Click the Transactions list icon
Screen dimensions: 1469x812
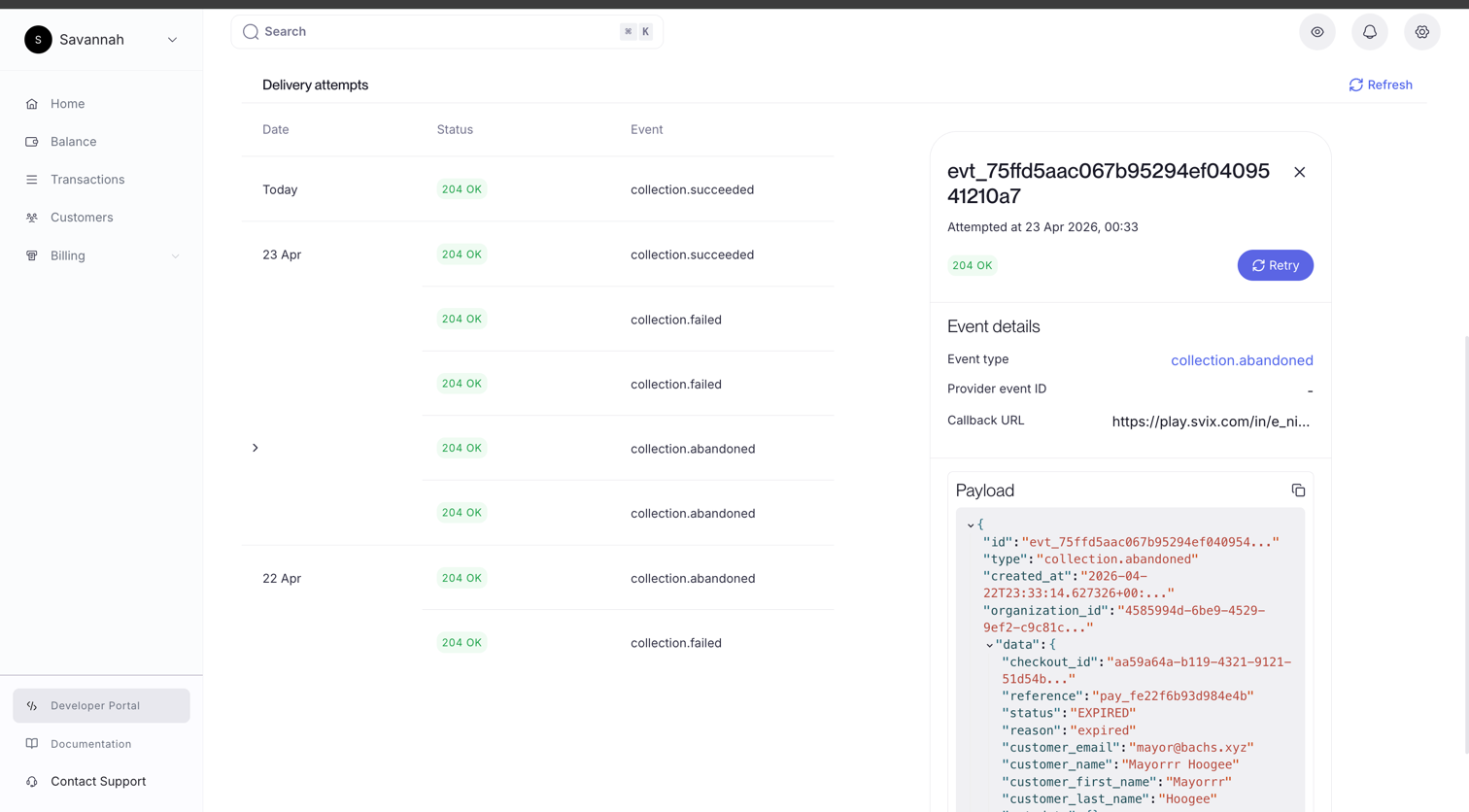click(x=32, y=180)
